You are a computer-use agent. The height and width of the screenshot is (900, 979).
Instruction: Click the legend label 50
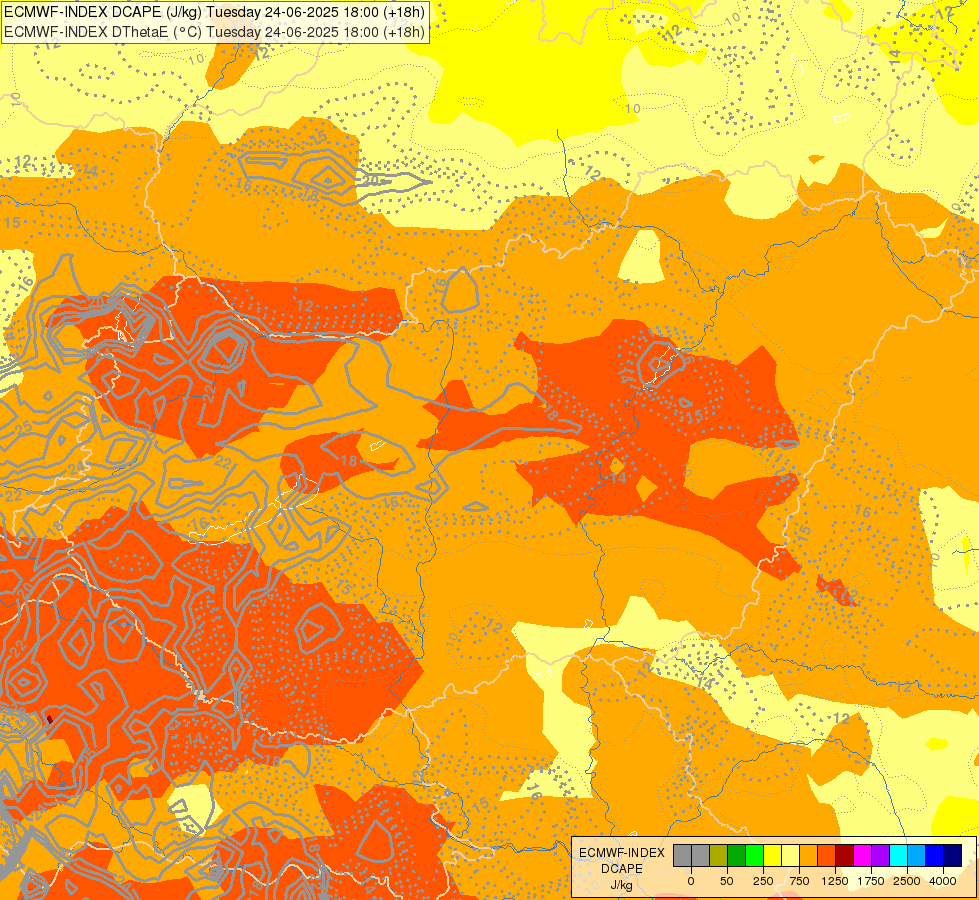(x=726, y=881)
